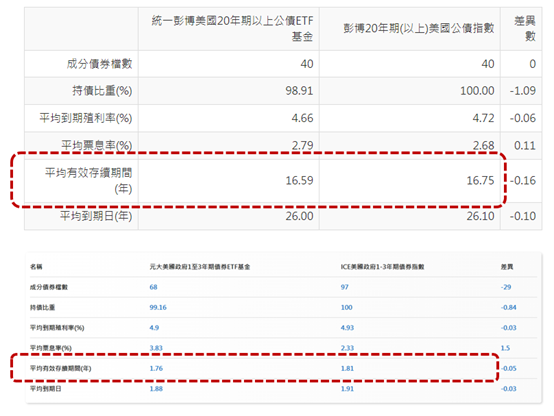Image resolution: width=554 pixels, height=416 pixels.
Task: Select '成分債券檔數' row label in 元大 table
Action: coord(49,287)
